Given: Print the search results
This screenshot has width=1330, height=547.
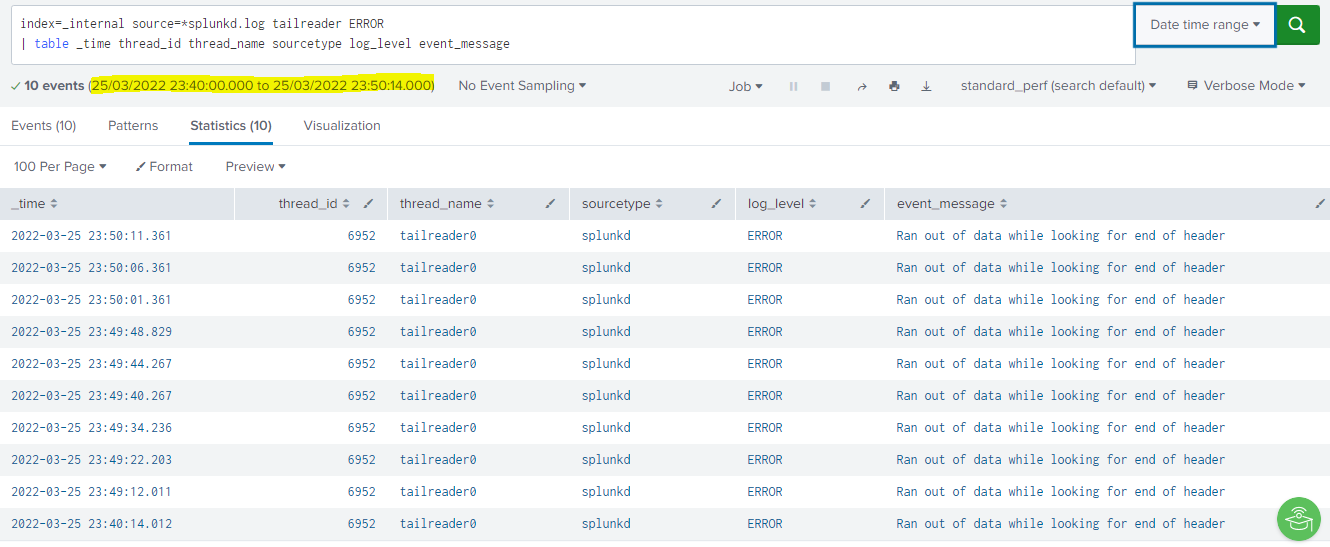Looking at the screenshot, I should point(894,87).
